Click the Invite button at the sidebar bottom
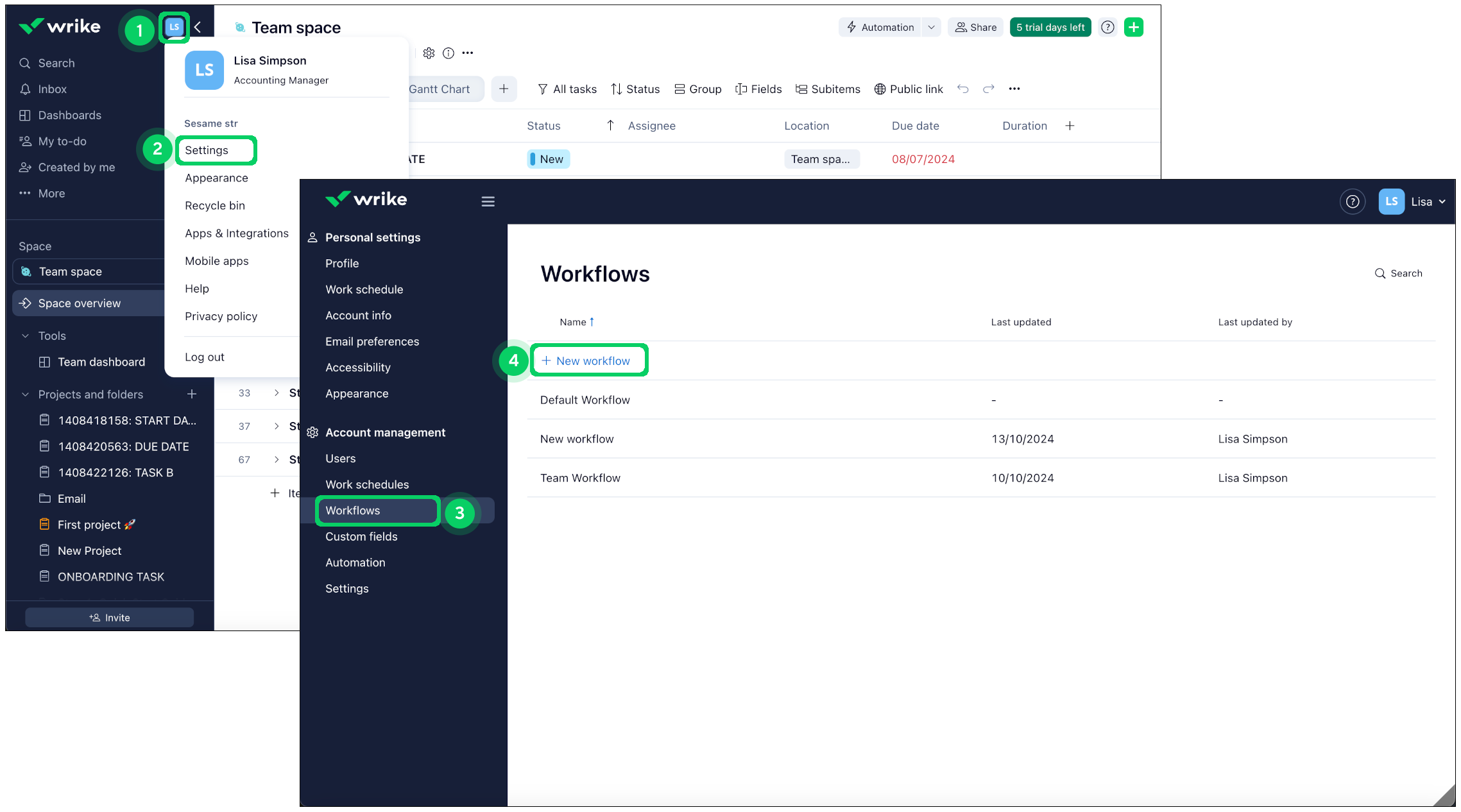This screenshot has height=812, width=1461. pos(109,617)
